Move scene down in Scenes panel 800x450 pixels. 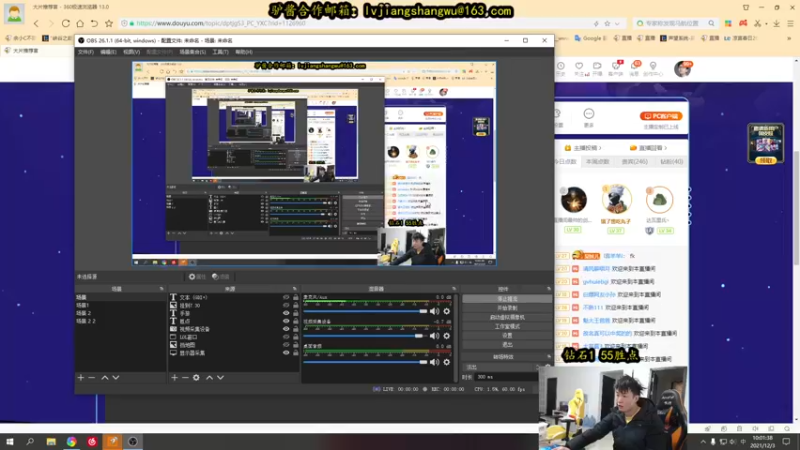(x=116, y=378)
